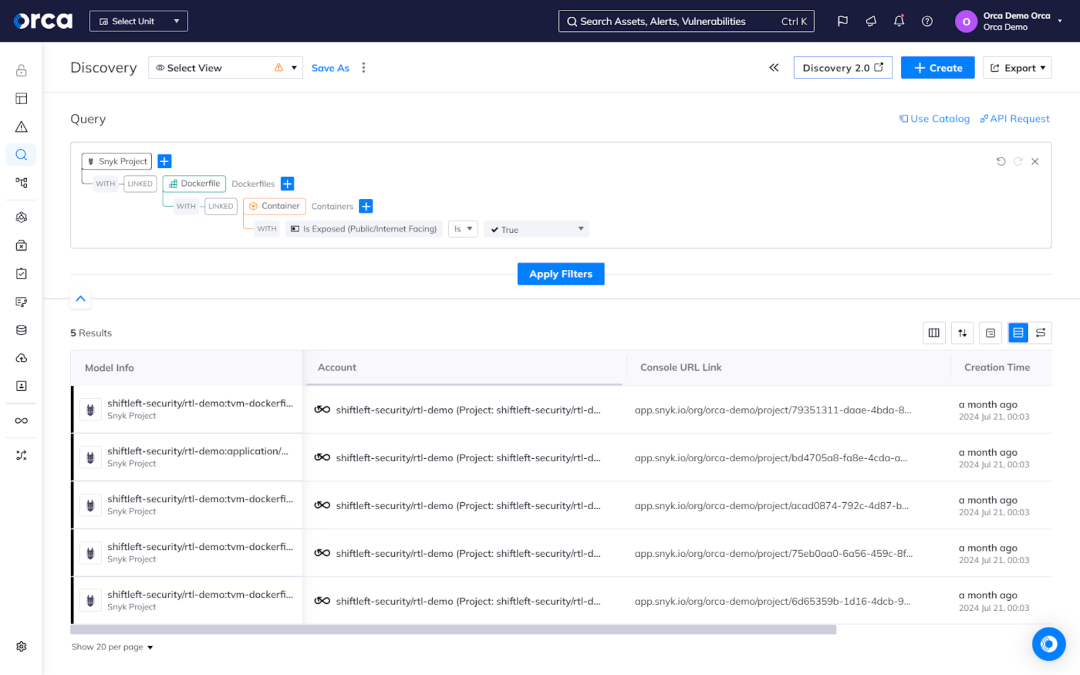Redo the query change
The width and height of the screenshot is (1080, 675).
(1018, 161)
